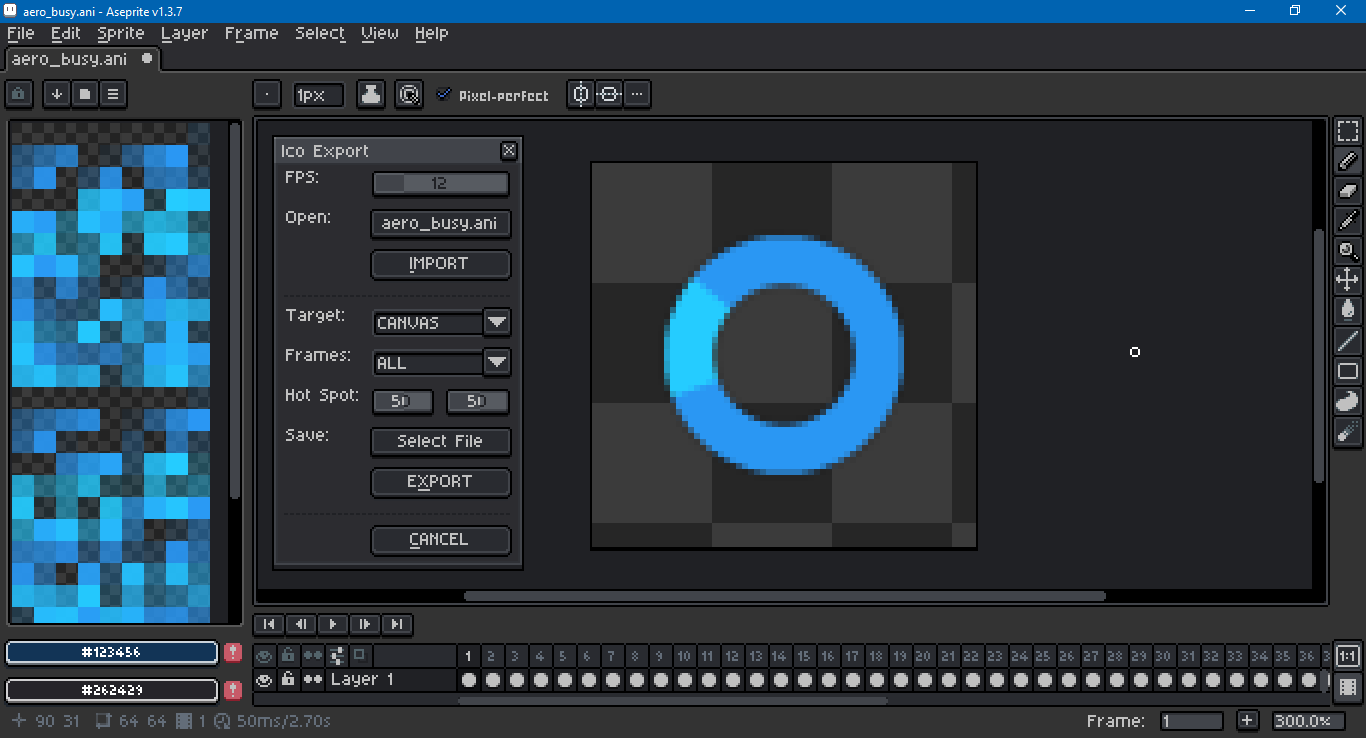Select the Contour tool
Image resolution: width=1366 pixels, height=738 pixels.
(1348, 401)
